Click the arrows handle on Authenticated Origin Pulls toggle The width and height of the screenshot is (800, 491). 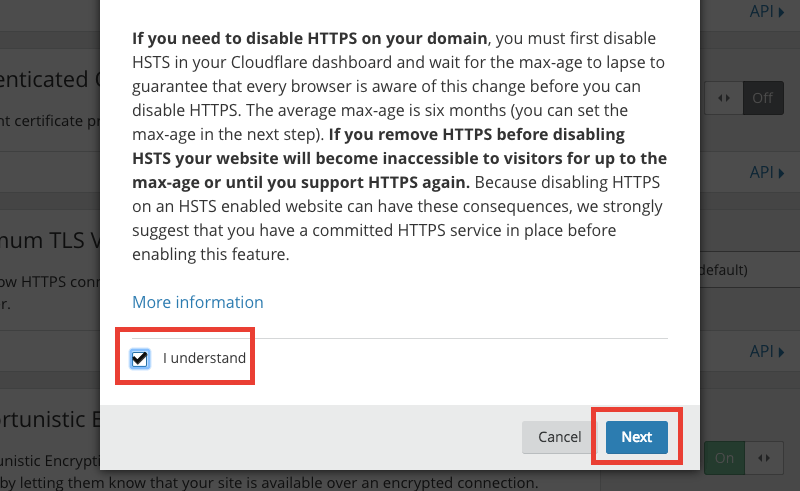tap(724, 98)
